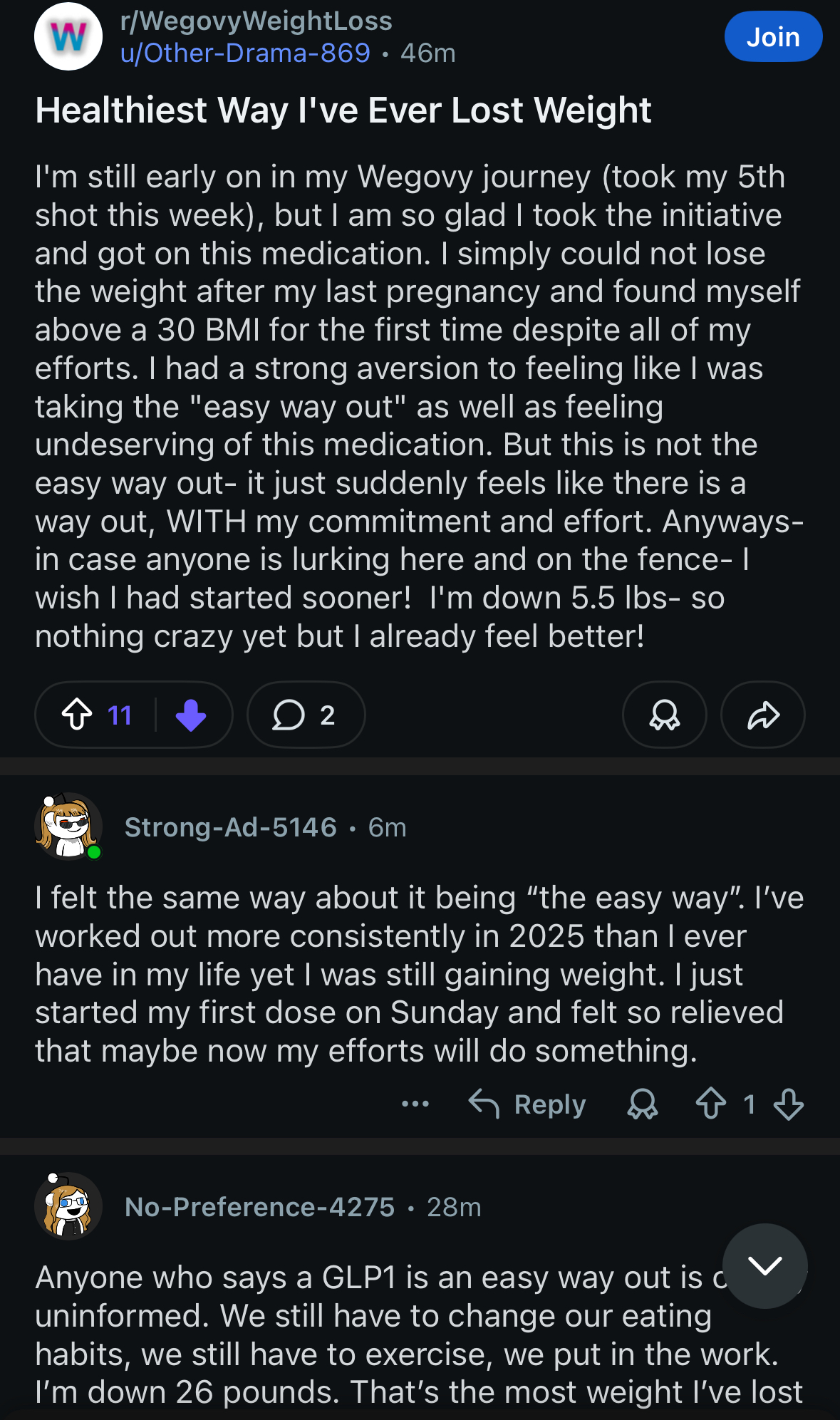
Task: Award Strong-Ad-5146's comment
Action: coord(643,1104)
